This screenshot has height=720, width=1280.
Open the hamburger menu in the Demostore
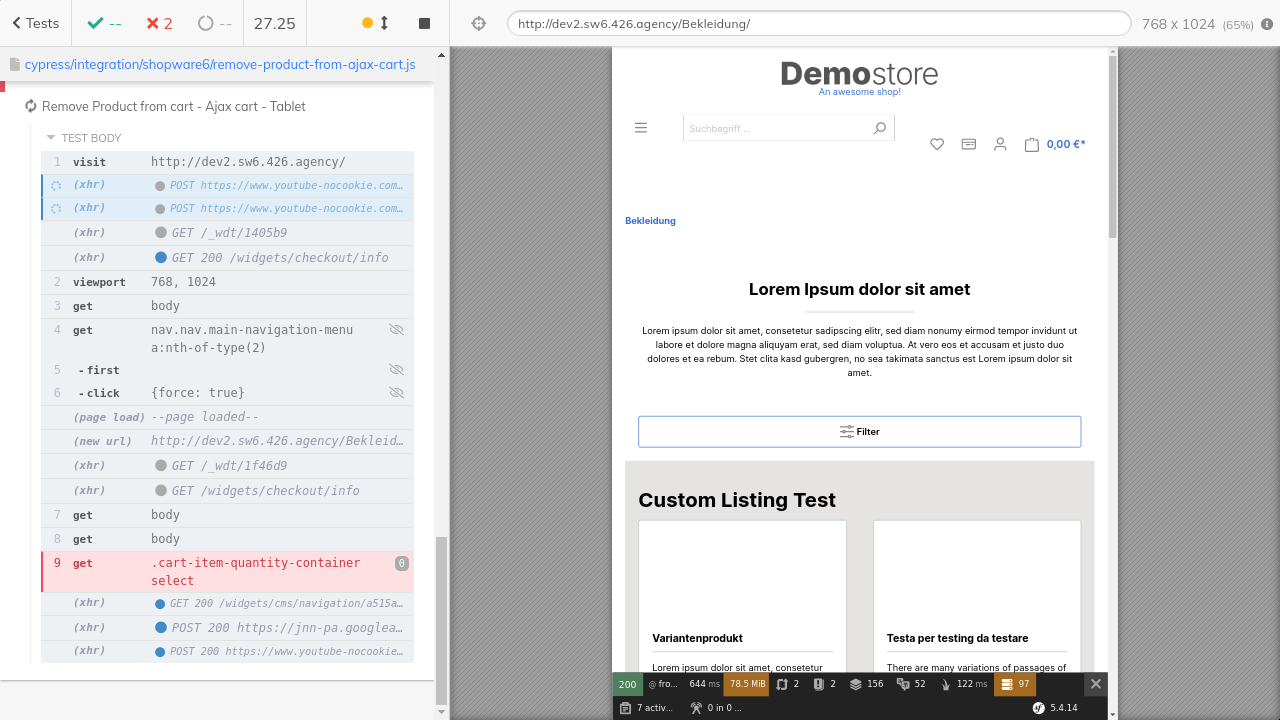click(x=641, y=128)
